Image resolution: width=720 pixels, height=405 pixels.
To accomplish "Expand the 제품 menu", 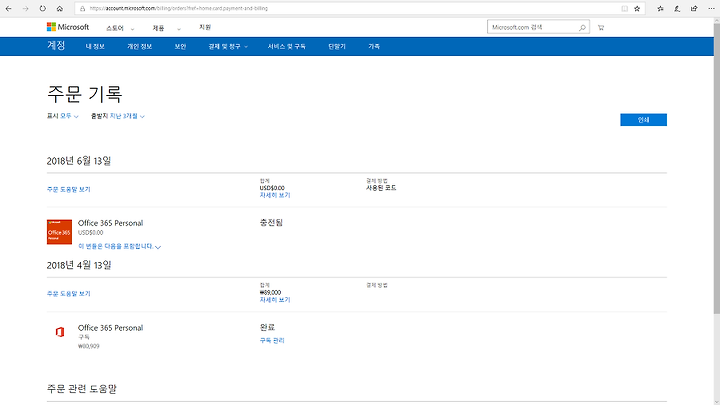I will pos(166,28).
